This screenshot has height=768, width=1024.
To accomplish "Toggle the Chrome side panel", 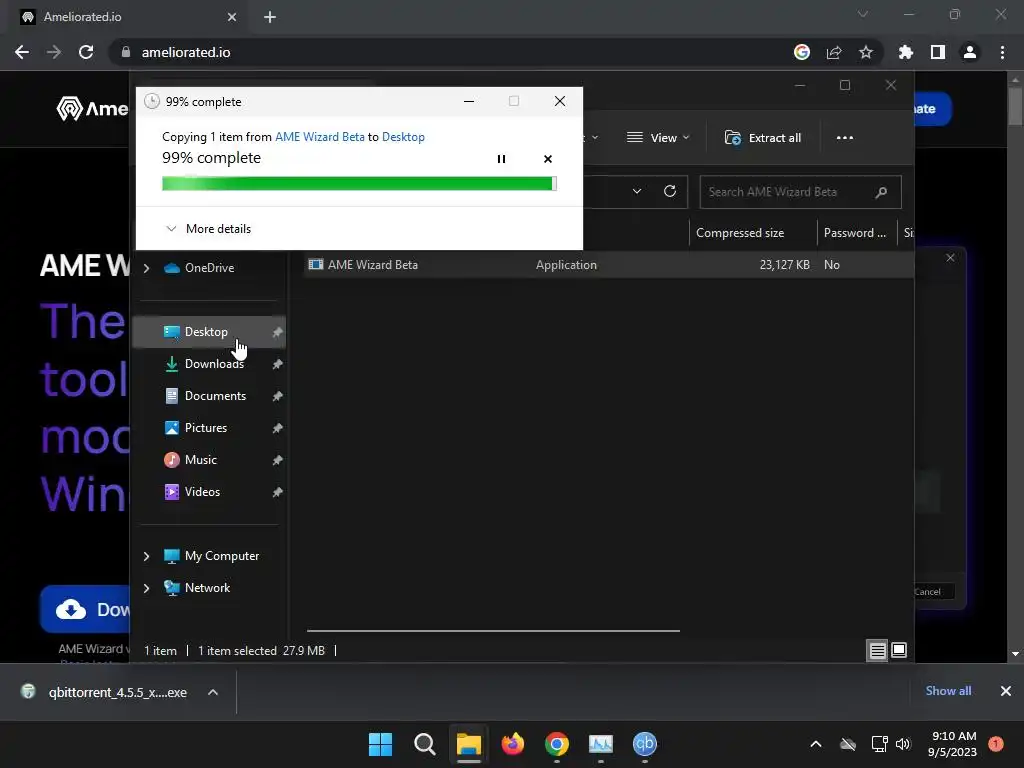I will pos(938,52).
